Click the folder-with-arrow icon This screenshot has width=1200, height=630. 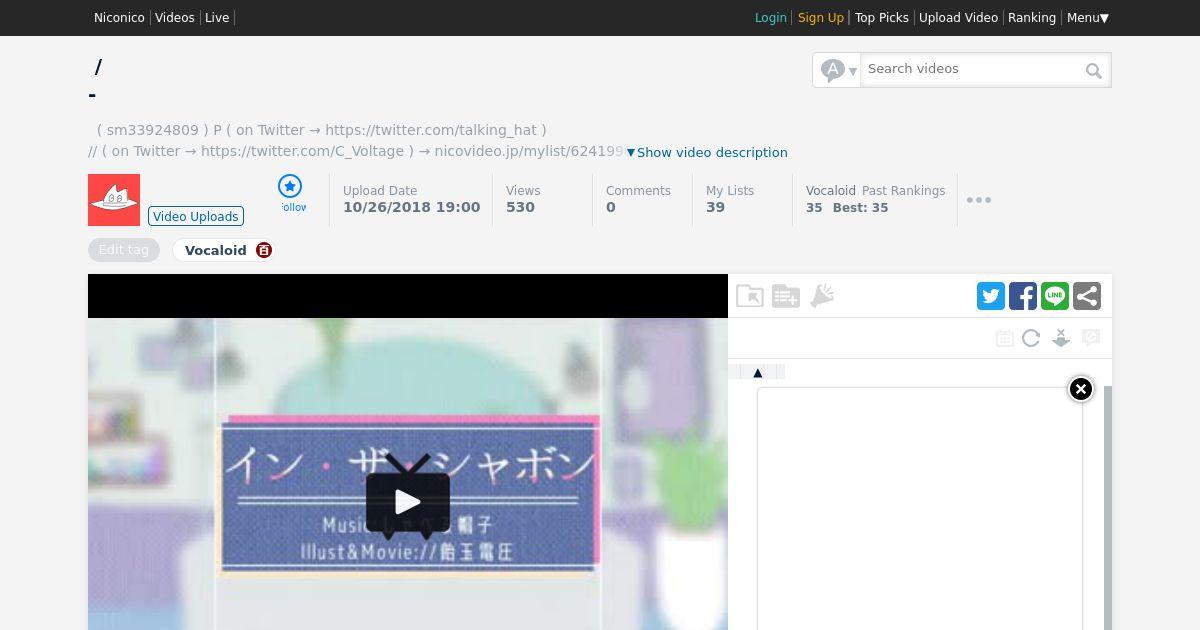click(750, 296)
